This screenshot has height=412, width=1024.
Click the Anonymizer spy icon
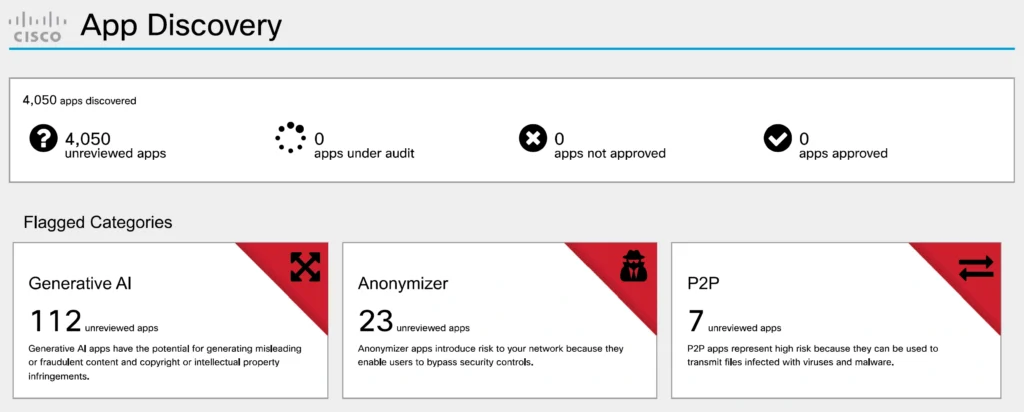click(633, 266)
